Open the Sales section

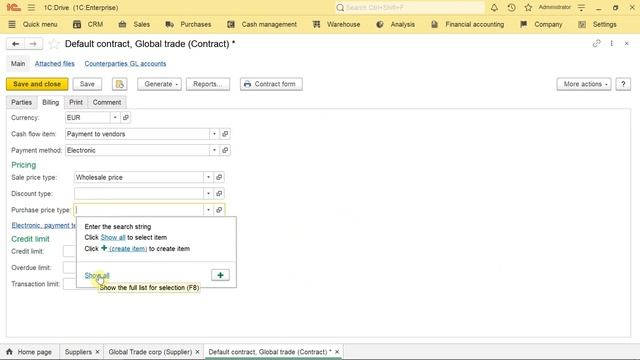click(x=134, y=24)
